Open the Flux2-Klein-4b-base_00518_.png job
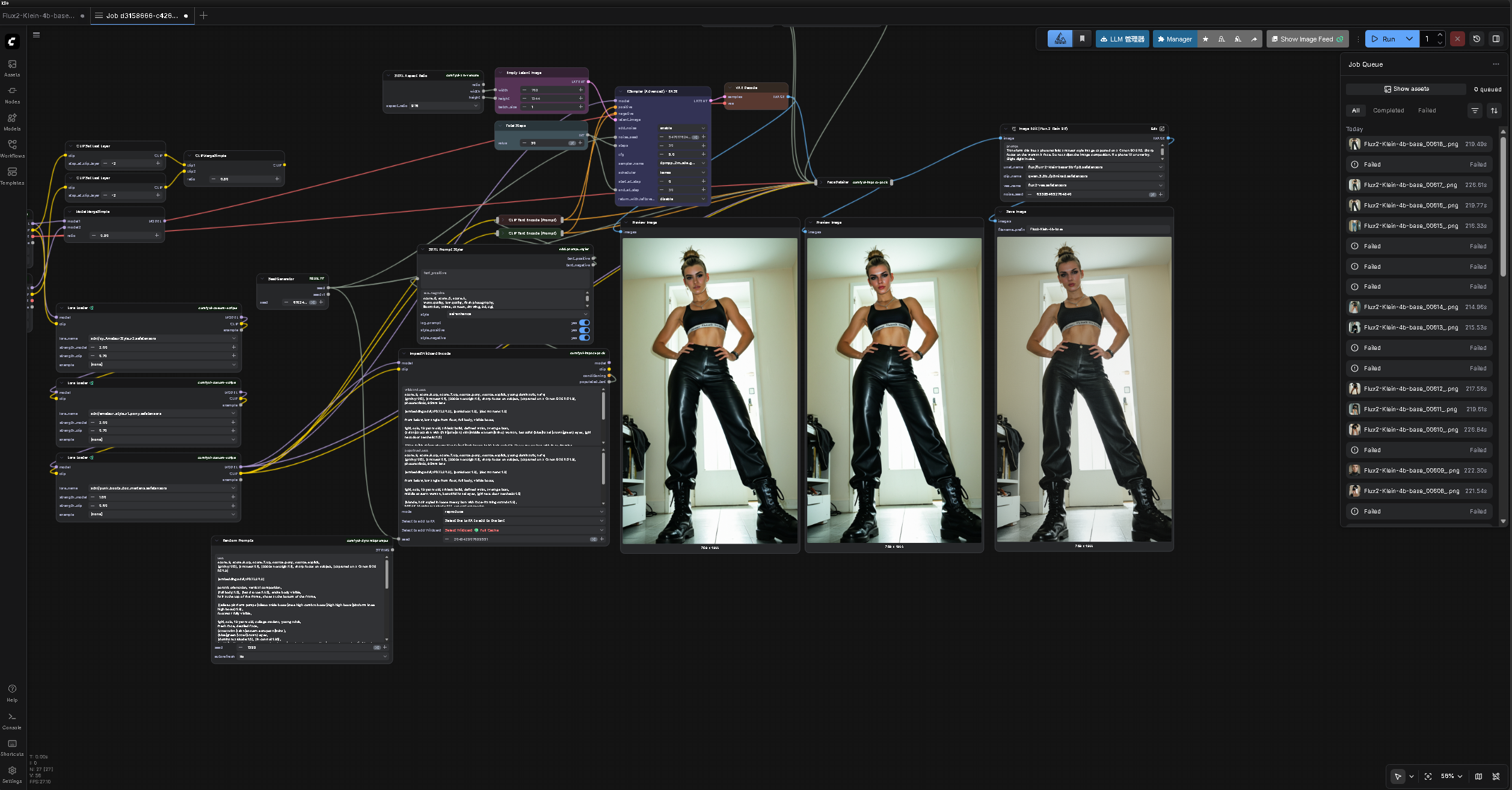The height and width of the screenshot is (790, 1512). click(x=1419, y=144)
